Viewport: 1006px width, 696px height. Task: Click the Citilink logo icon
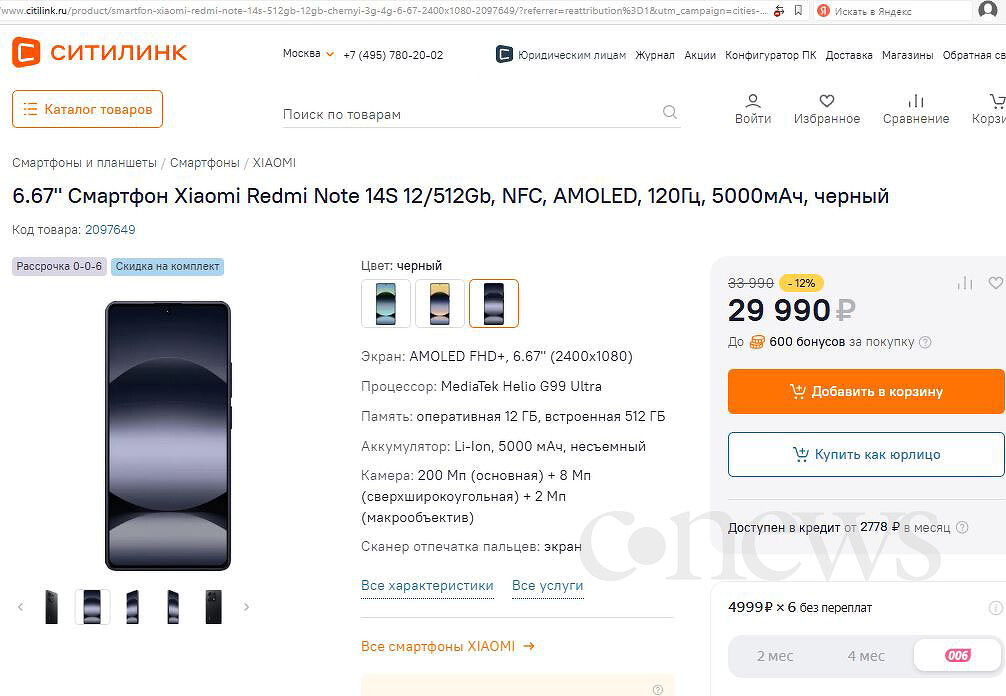coord(26,52)
